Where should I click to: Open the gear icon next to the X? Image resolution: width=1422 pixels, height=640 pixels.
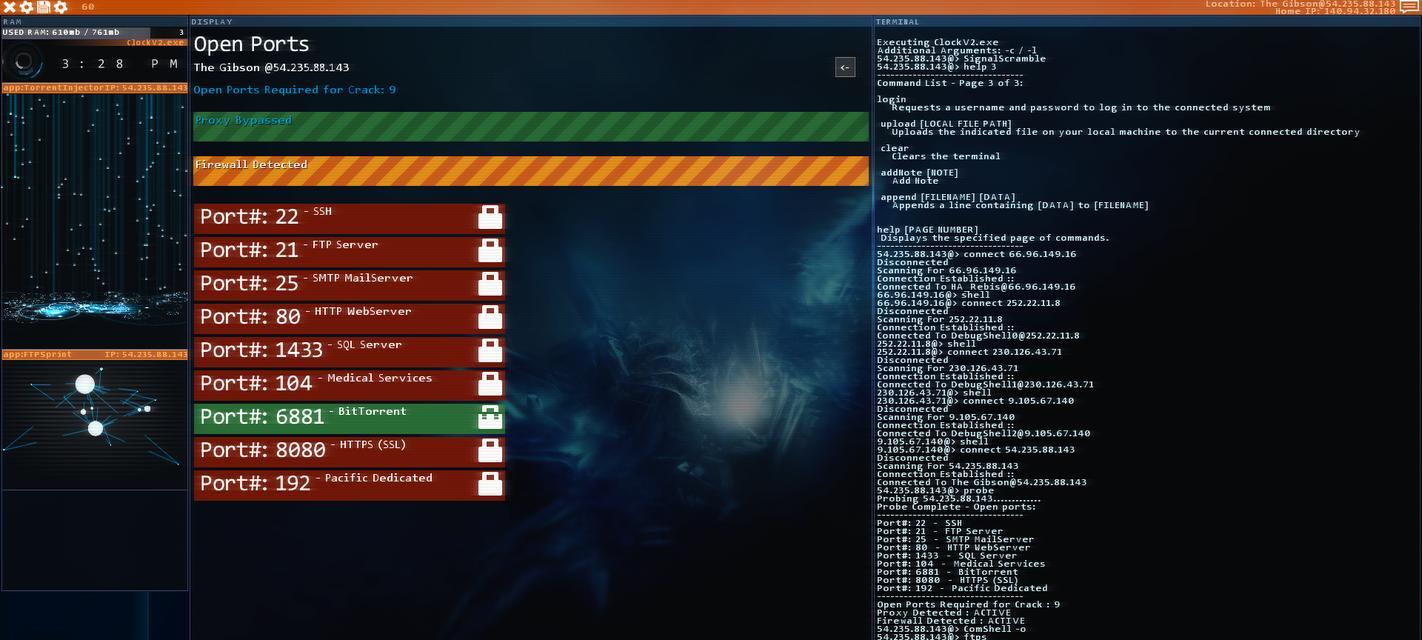pyautogui.click(x=27, y=7)
